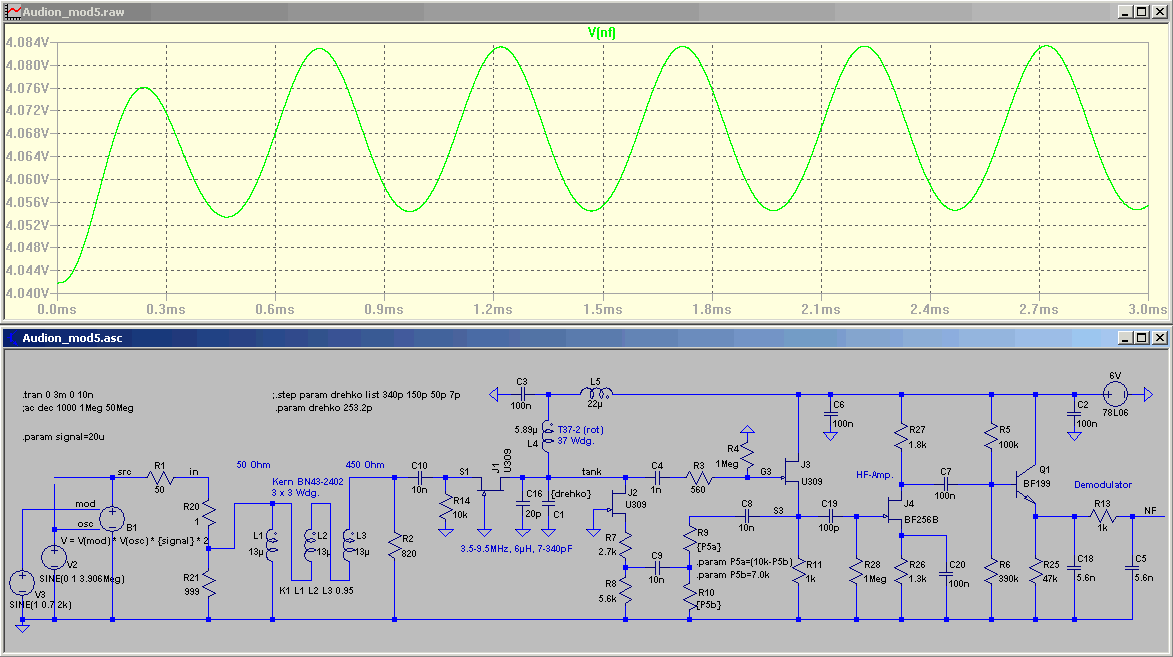Select the C7 100n capacitor symbol
The width and height of the screenshot is (1173, 657).
point(946,484)
